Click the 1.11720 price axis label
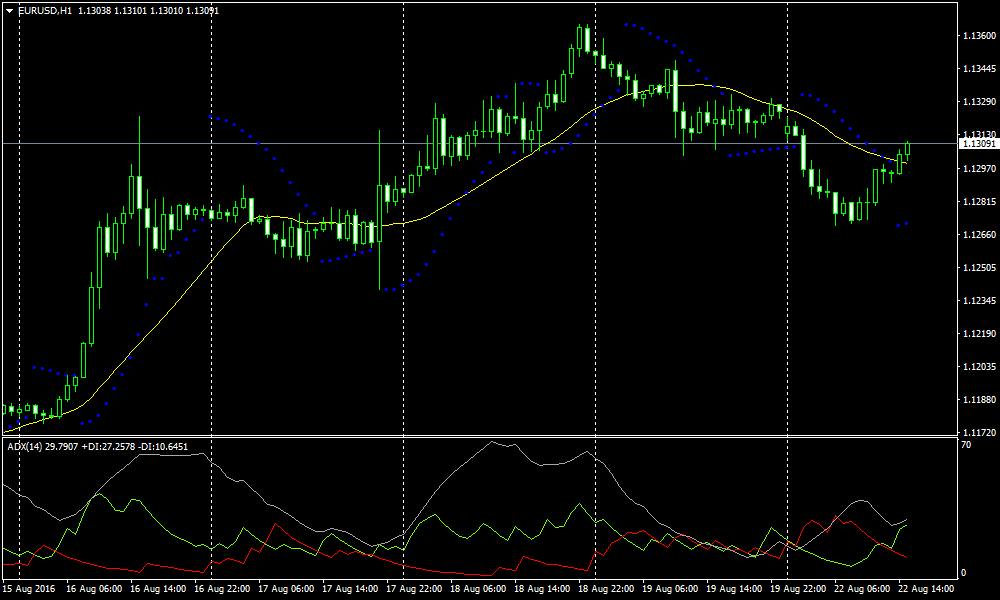Screen dimensions: 1000x600 point(979,433)
